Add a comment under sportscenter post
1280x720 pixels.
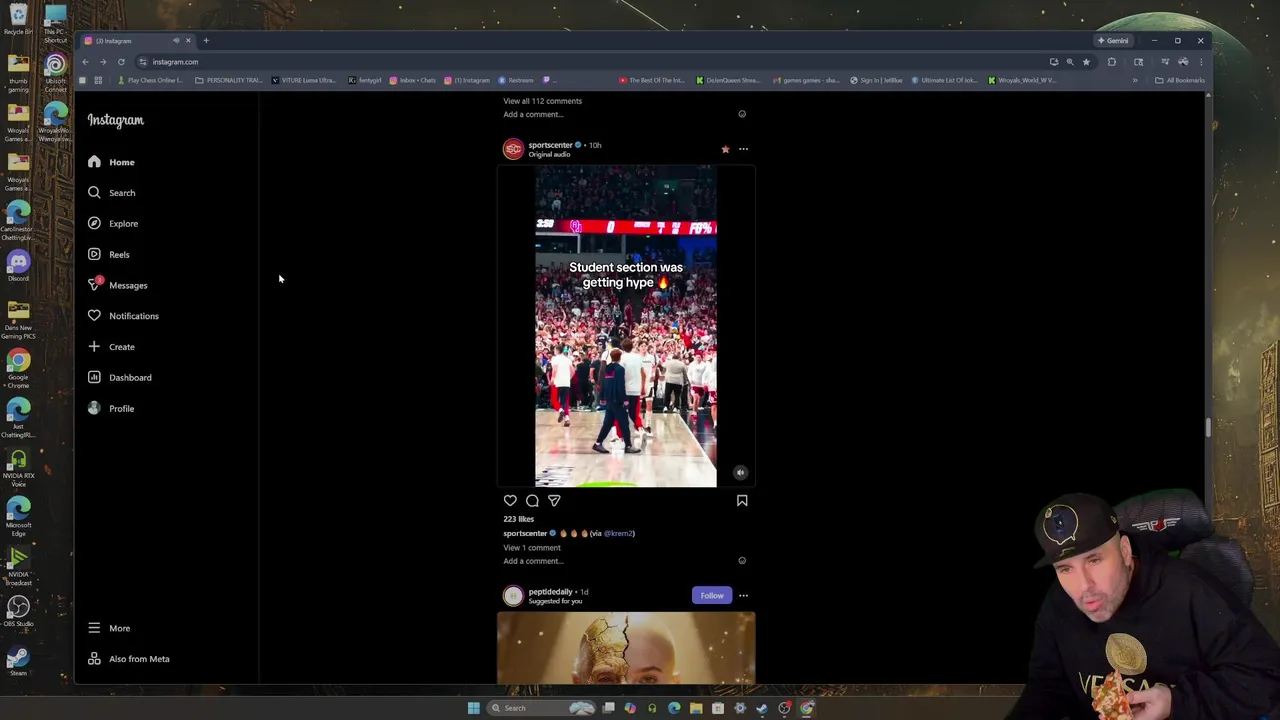click(533, 561)
